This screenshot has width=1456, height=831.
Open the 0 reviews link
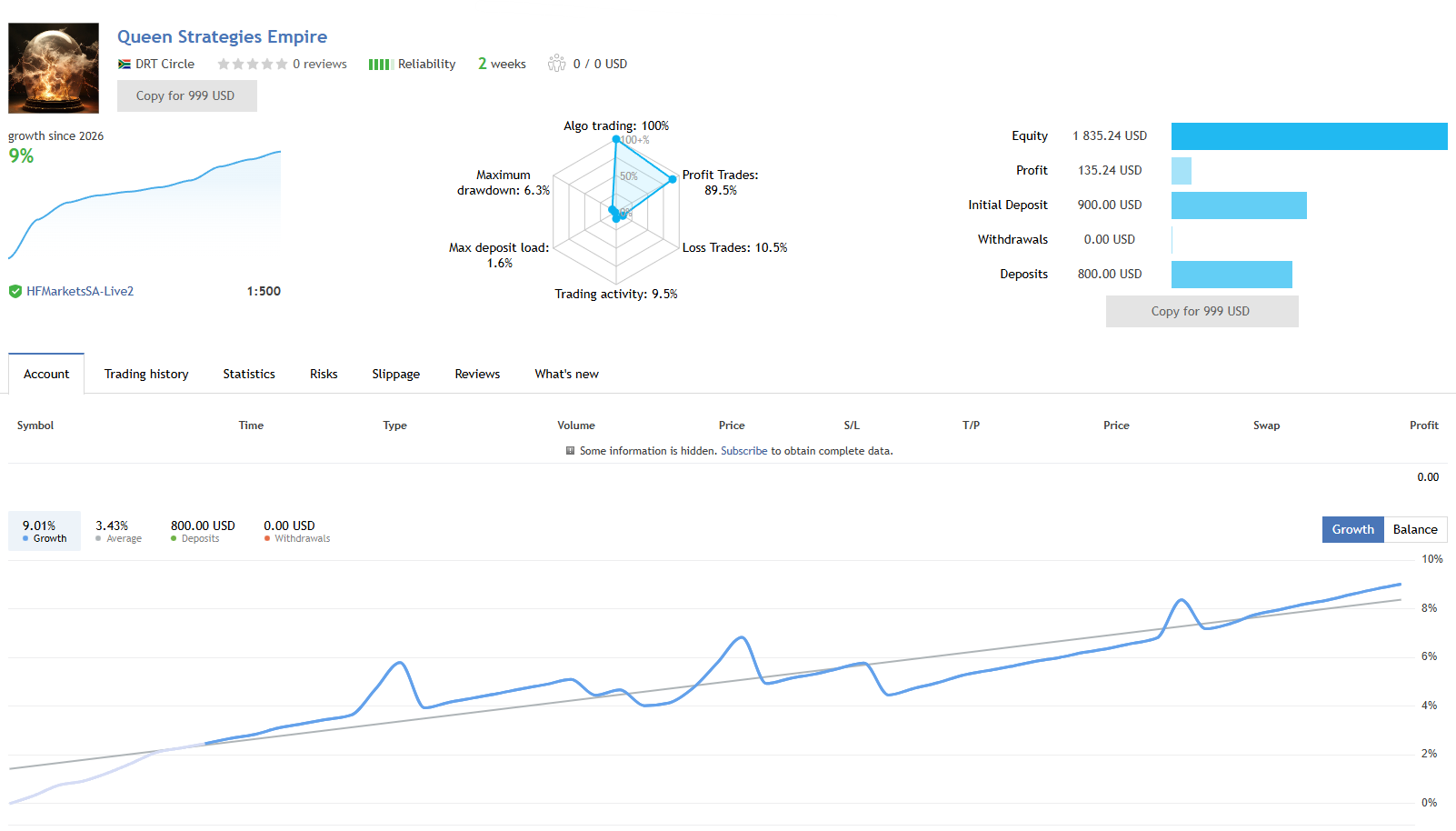pos(319,64)
